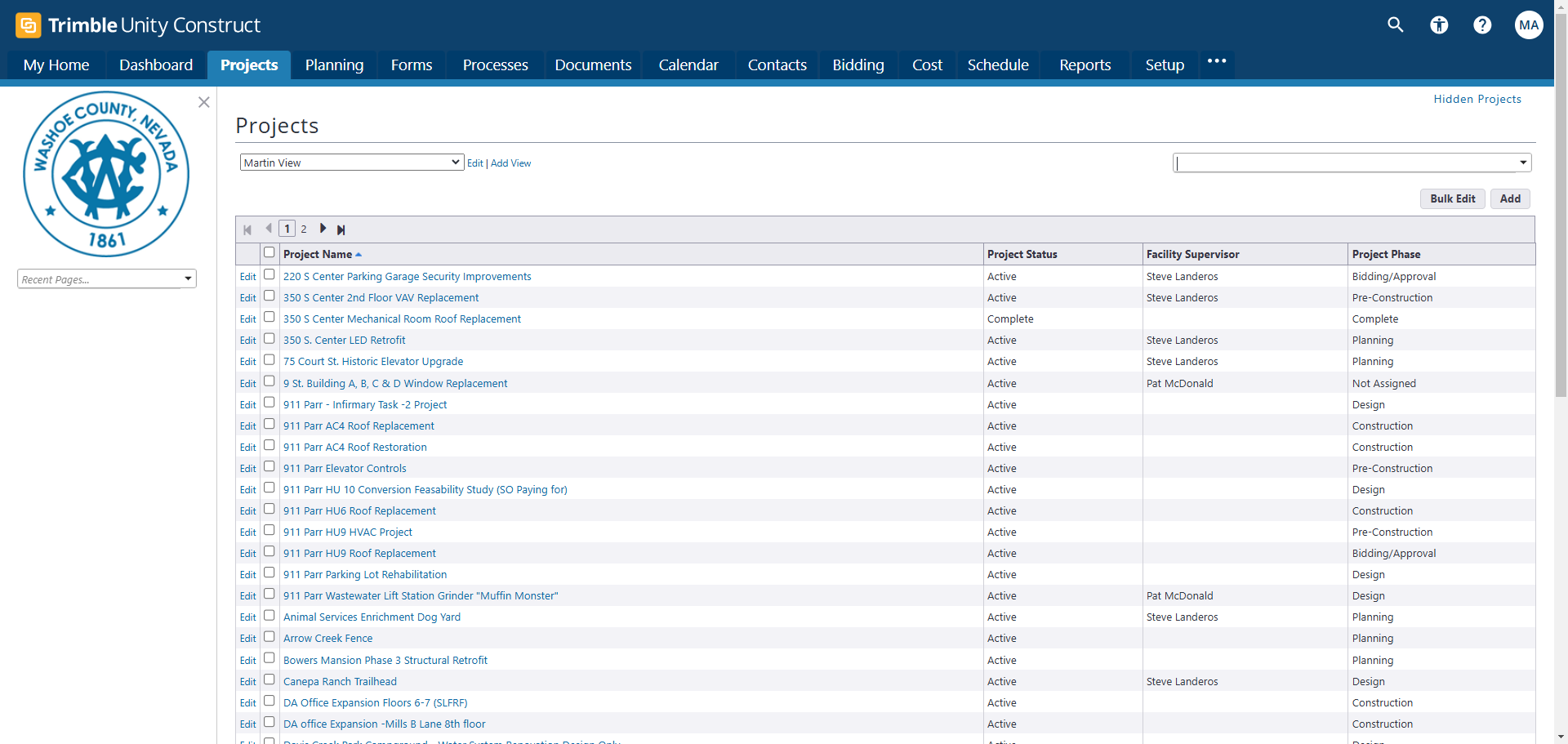Image resolution: width=1568 pixels, height=744 pixels.
Task: Click the Add project button
Action: click(1510, 198)
